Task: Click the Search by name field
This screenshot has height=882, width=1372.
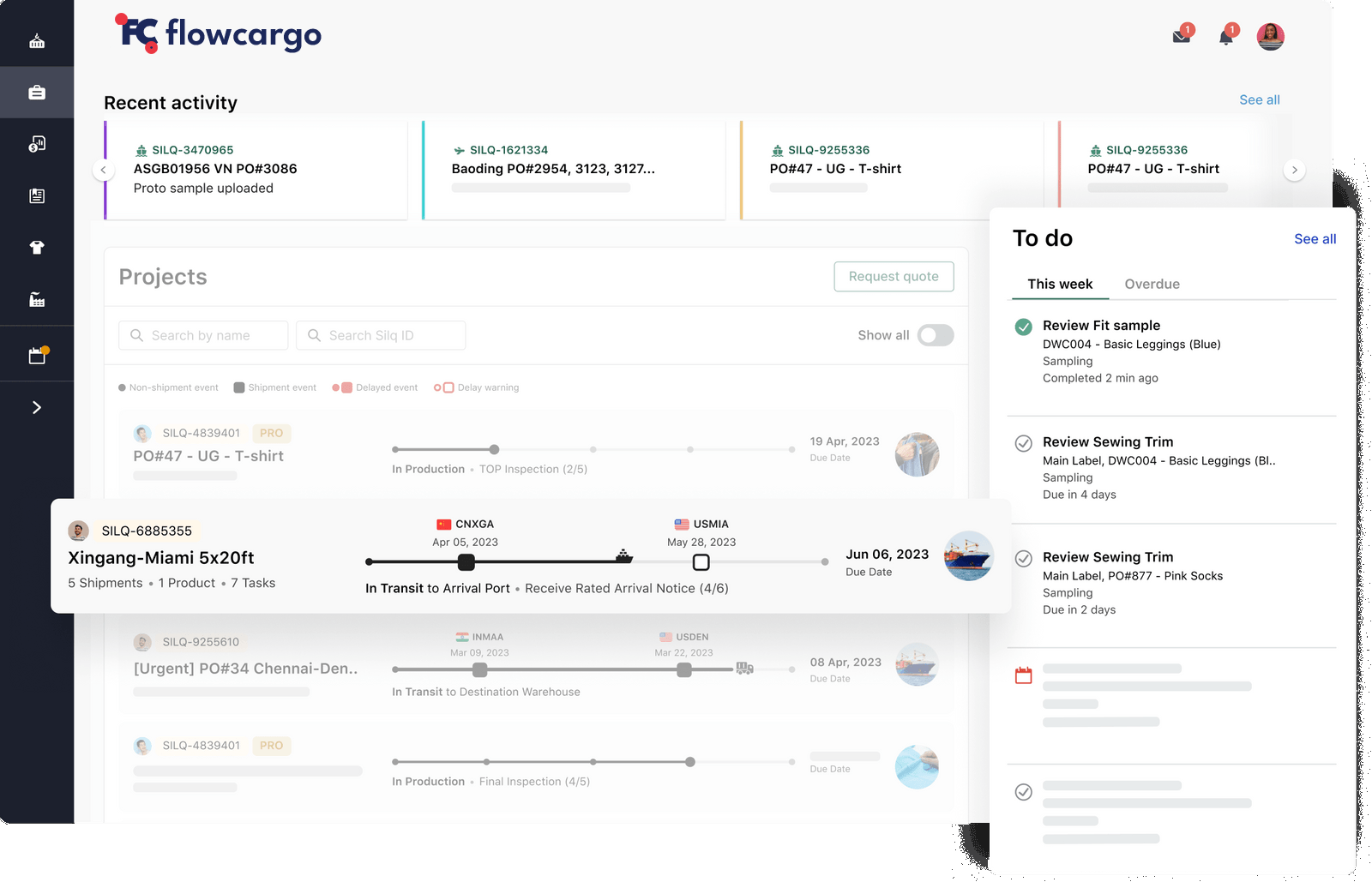Action: [203, 335]
